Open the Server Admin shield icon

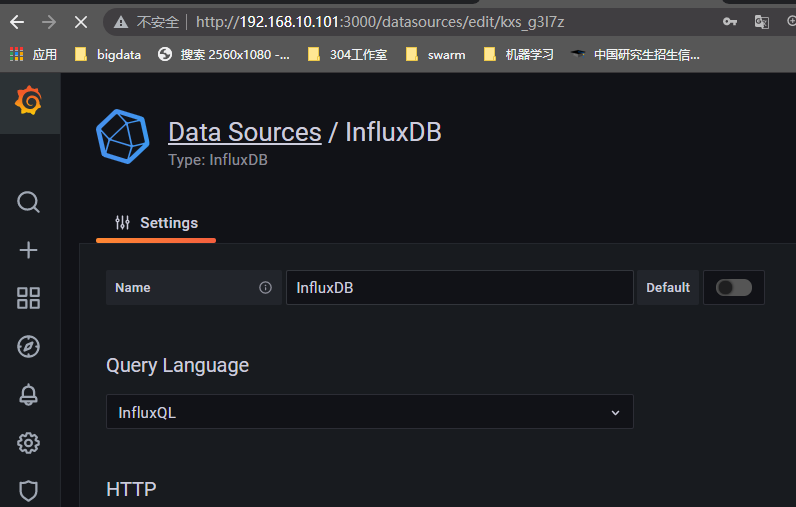(x=29, y=490)
